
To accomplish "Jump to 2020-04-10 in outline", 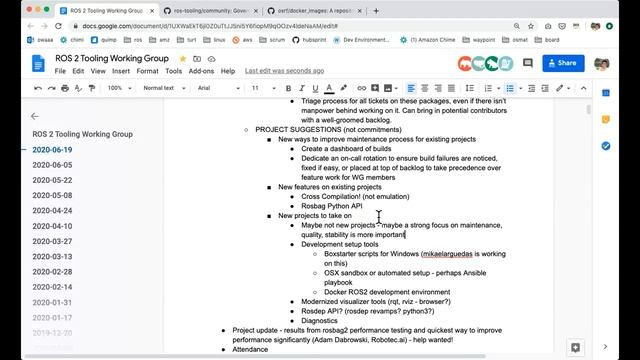I will pyautogui.click(x=52, y=226).
